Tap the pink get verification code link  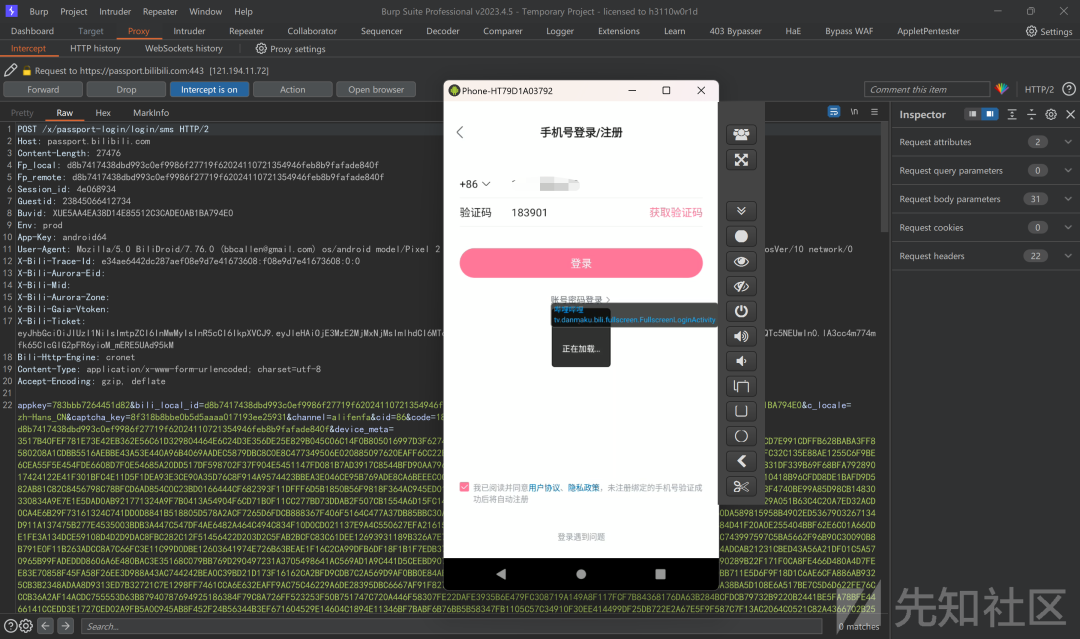click(x=676, y=213)
